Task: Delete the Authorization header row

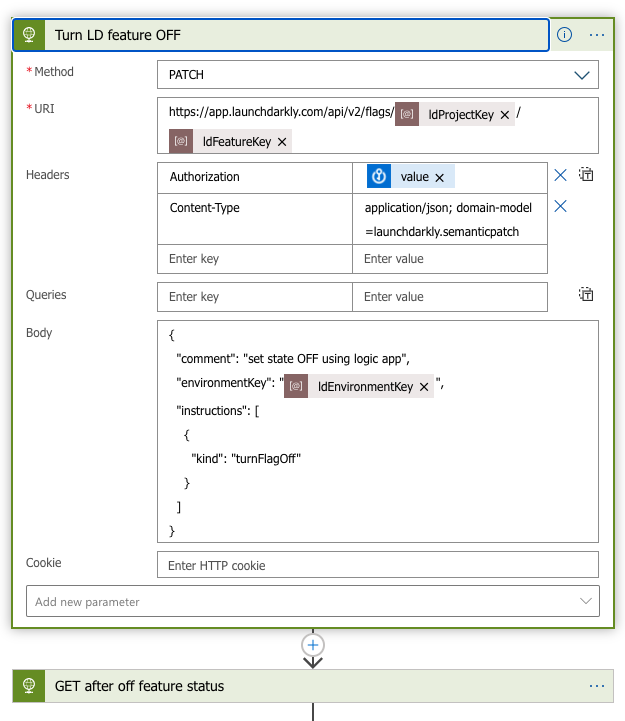Action: pyautogui.click(x=560, y=175)
